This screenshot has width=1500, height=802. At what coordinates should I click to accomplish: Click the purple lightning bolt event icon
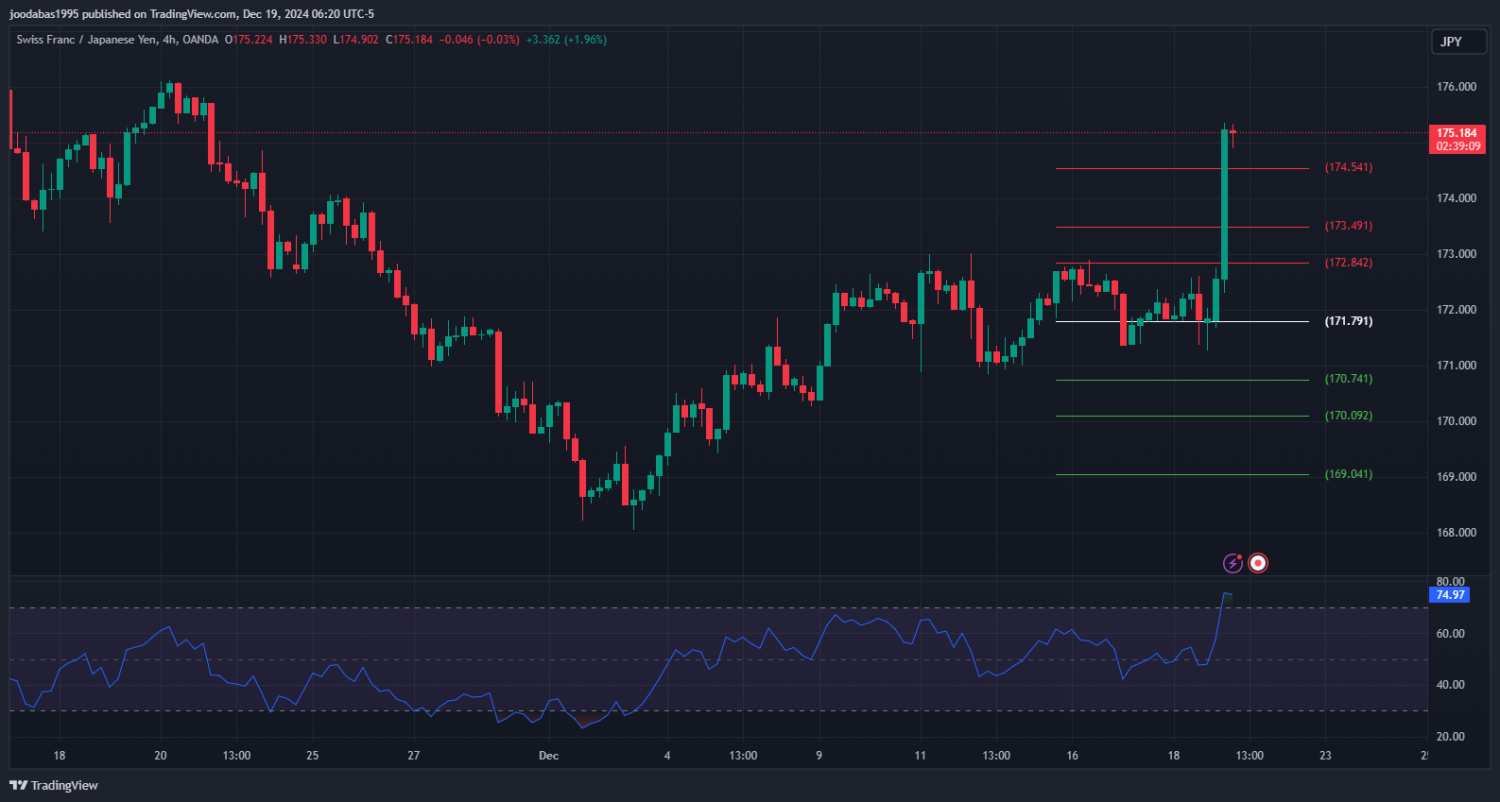point(1234,563)
